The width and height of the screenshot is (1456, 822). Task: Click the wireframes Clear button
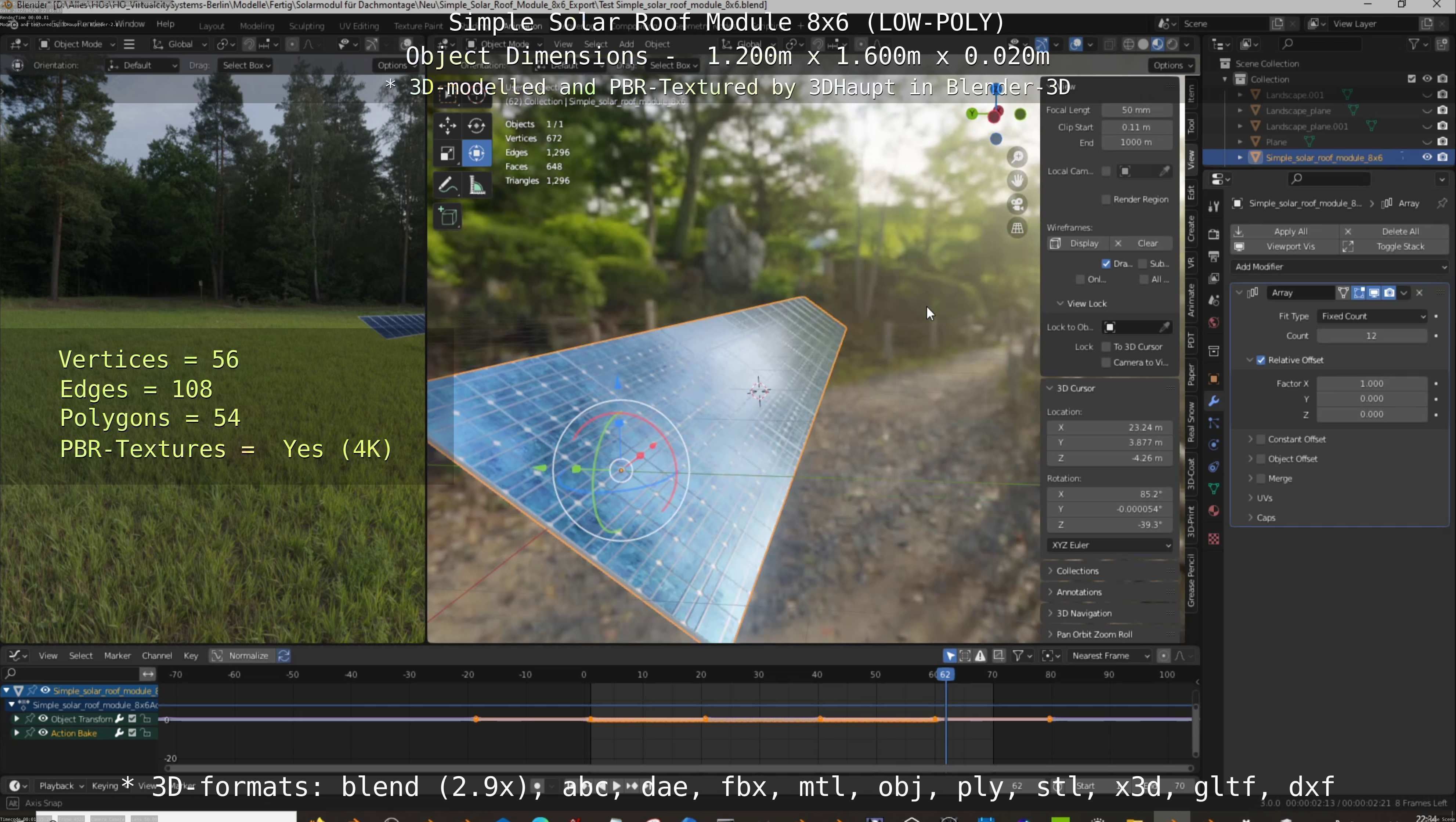point(1142,243)
